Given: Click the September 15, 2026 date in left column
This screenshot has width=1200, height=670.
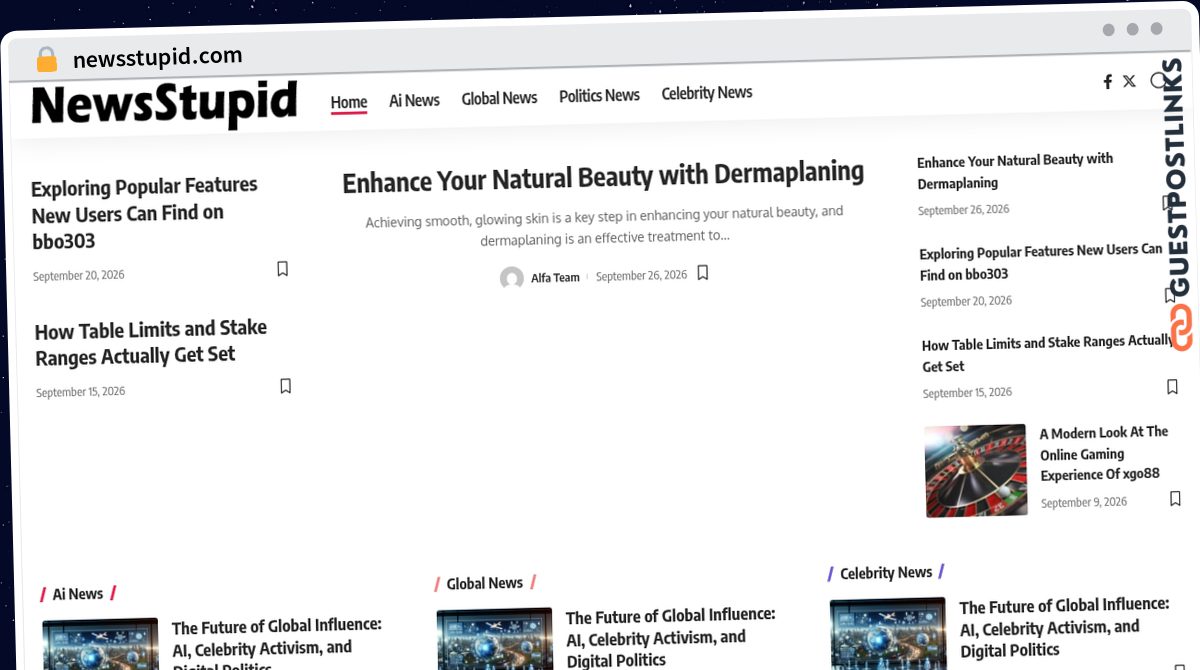Looking at the screenshot, I should (x=81, y=392).
